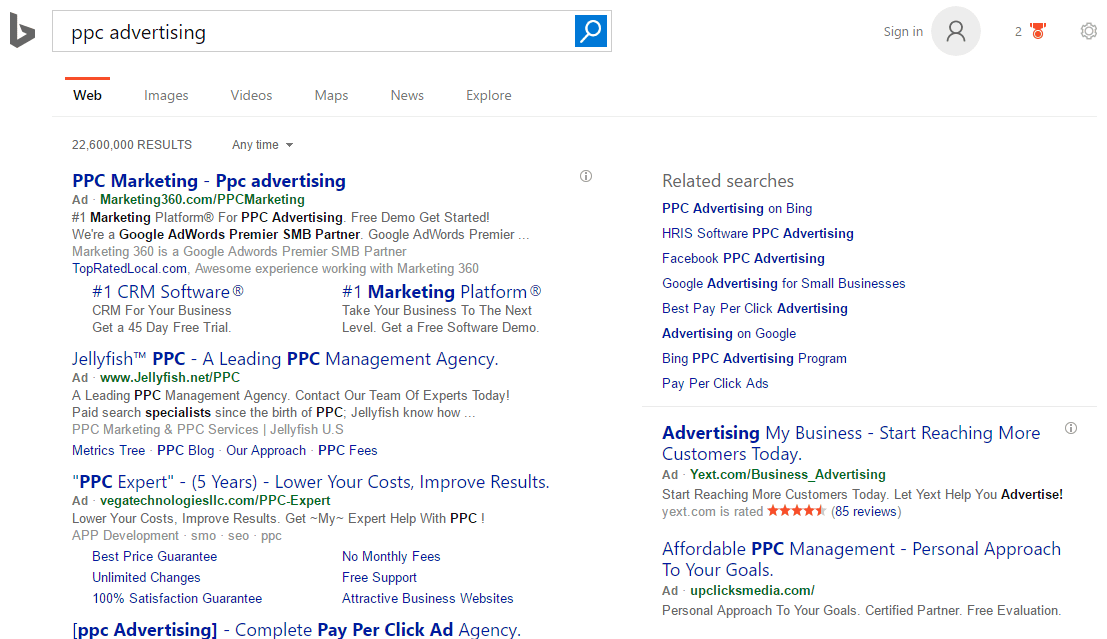Select Best Pay Per Click Advertising
This screenshot has width=1107, height=639.
(x=755, y=309)
